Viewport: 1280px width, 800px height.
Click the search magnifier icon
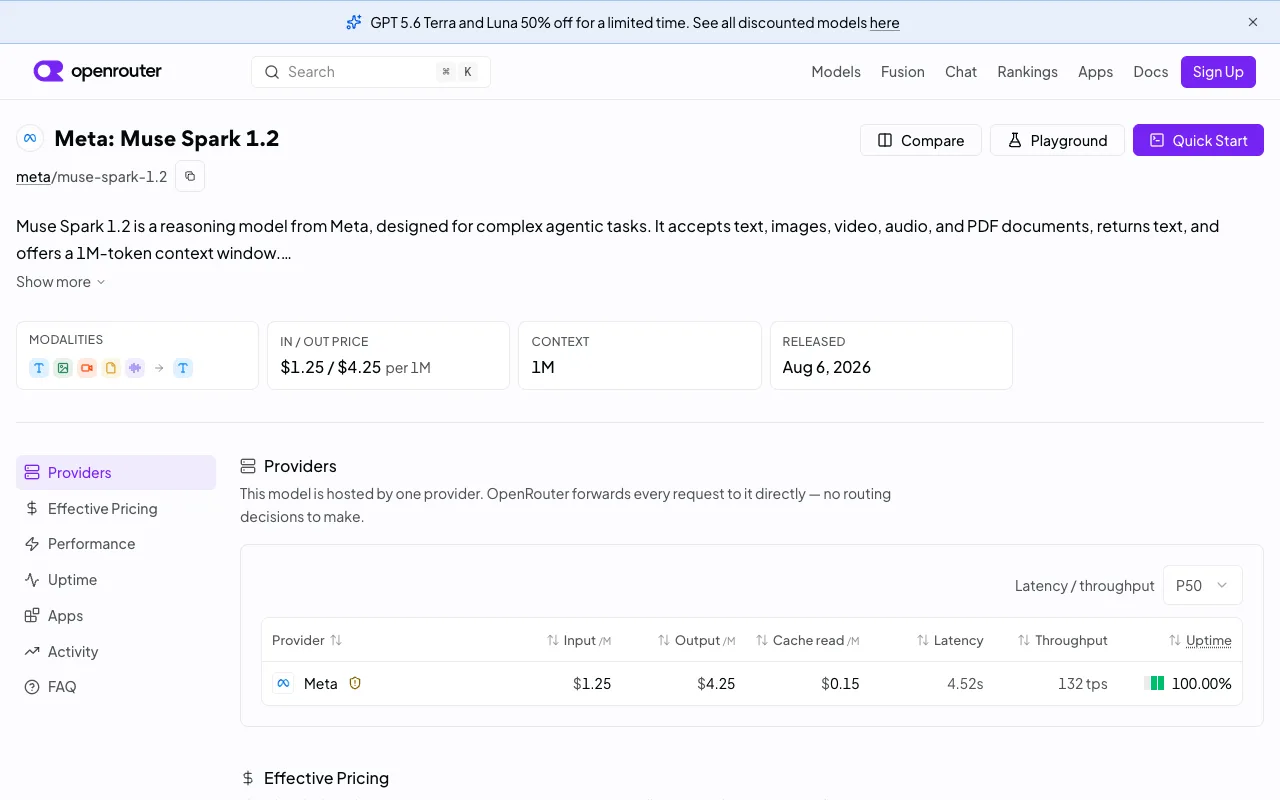[271, 72]
